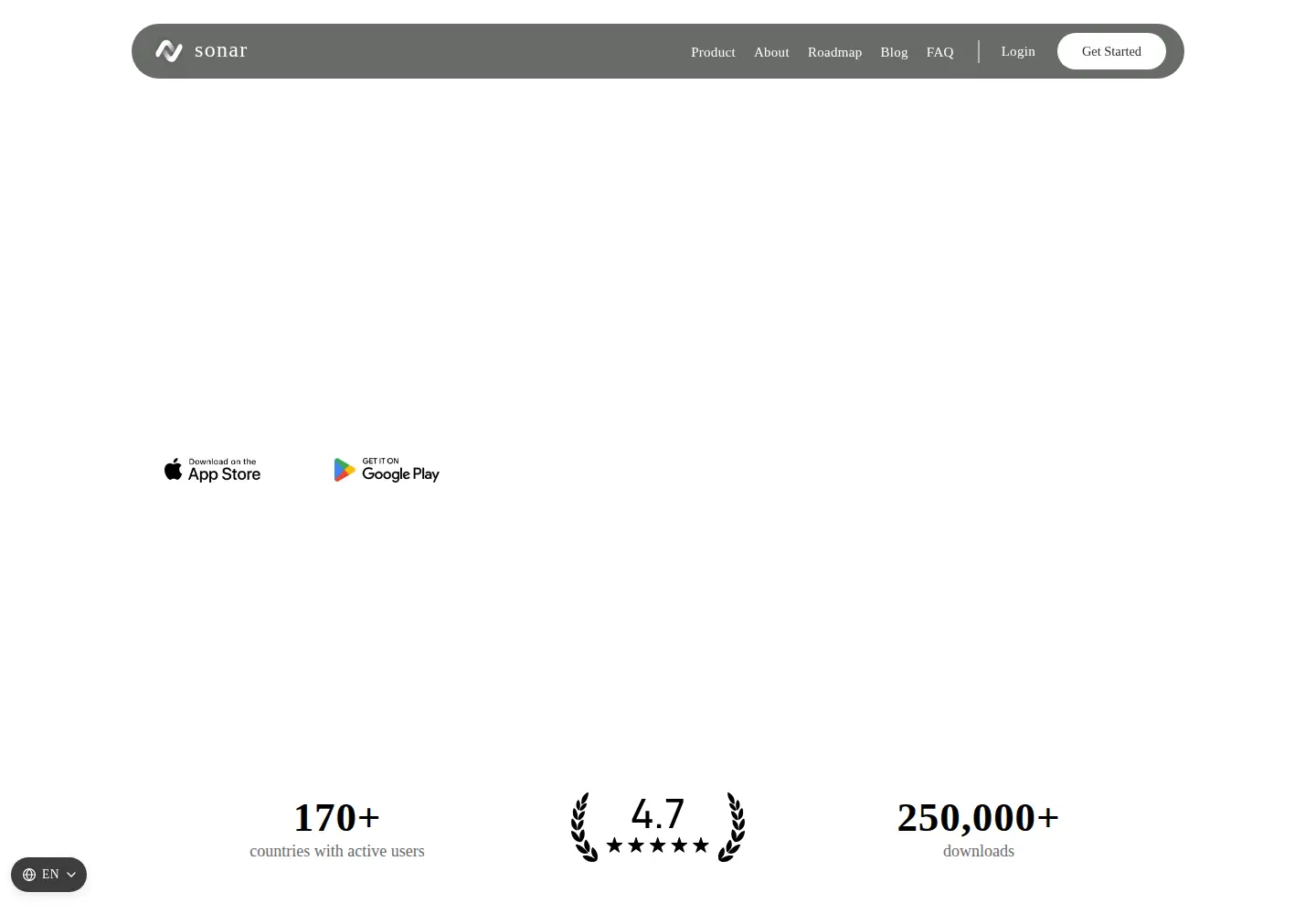
Task: Click the "downloads" label
Action: pos(979,851)
